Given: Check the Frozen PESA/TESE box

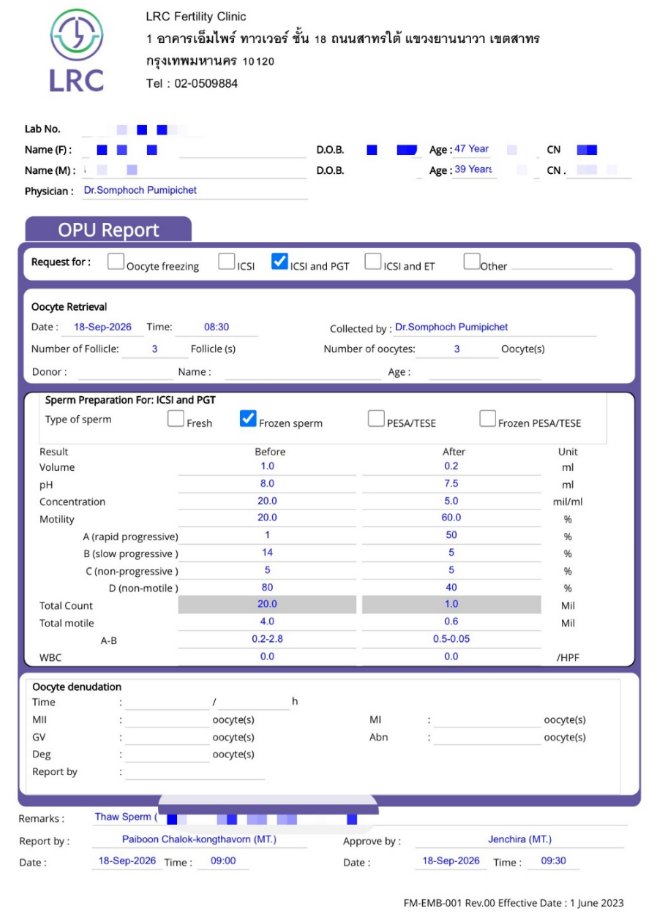Looking at the screenshot, I should pos(487,418).
